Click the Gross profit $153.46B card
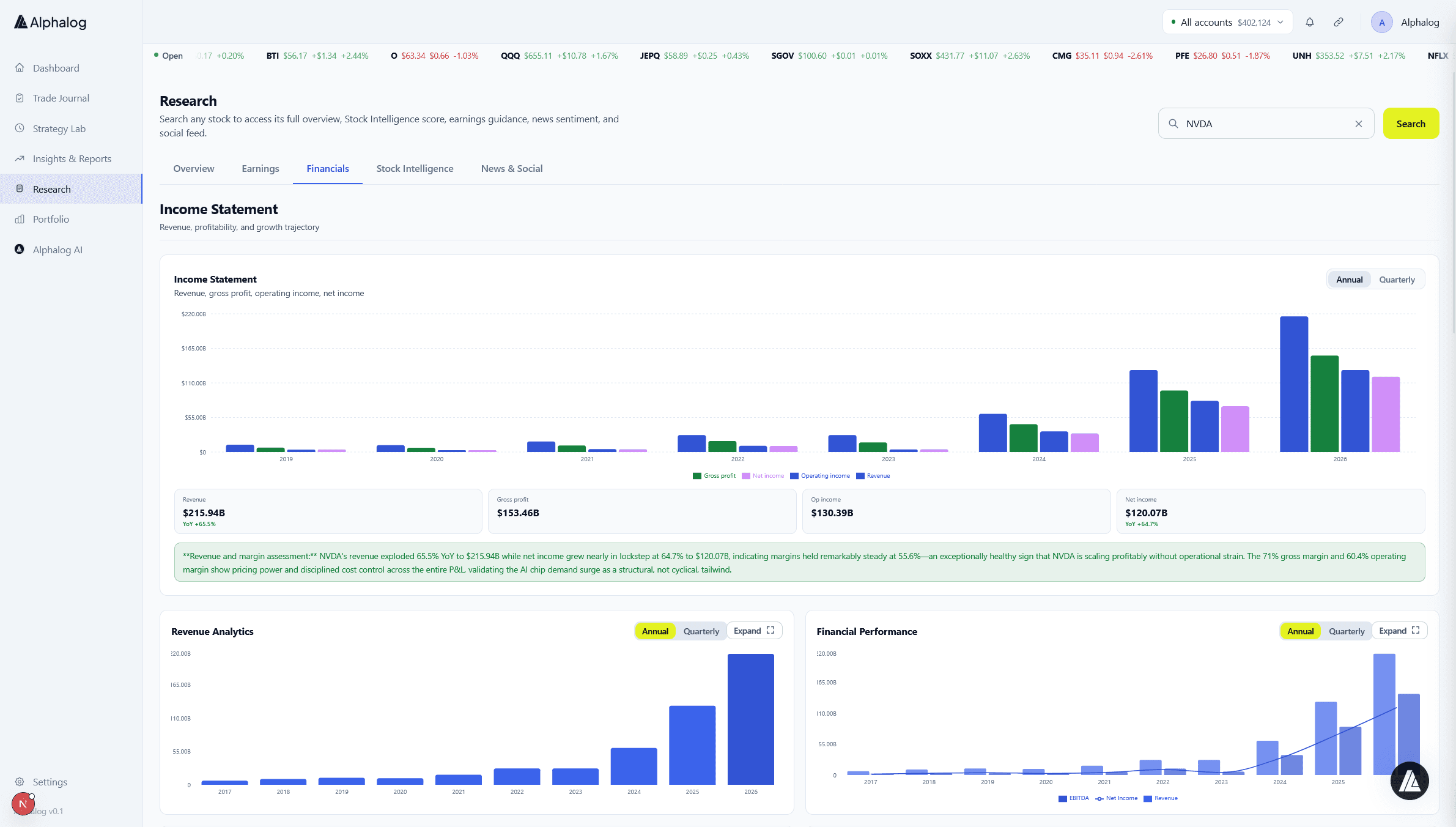The width and height of the screenshot is (1456, 827). click(642, 511)
